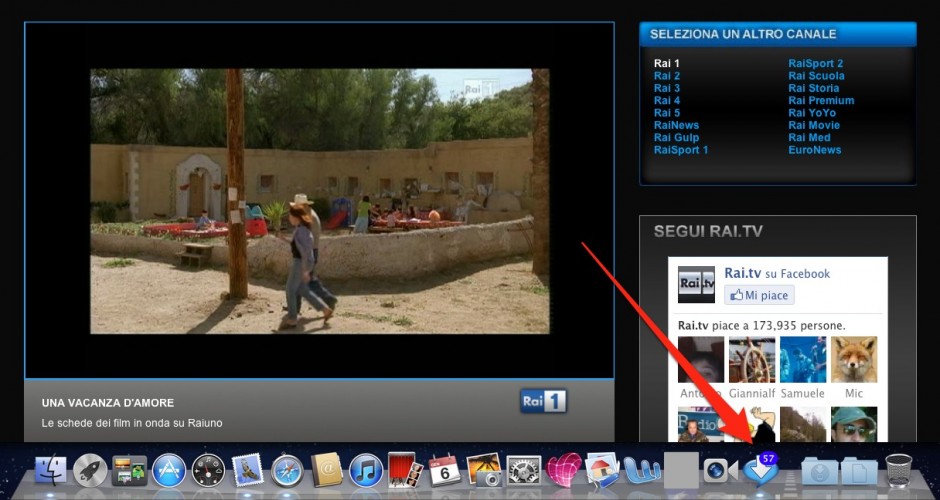Click the pink heart globe dock icon

564,469
